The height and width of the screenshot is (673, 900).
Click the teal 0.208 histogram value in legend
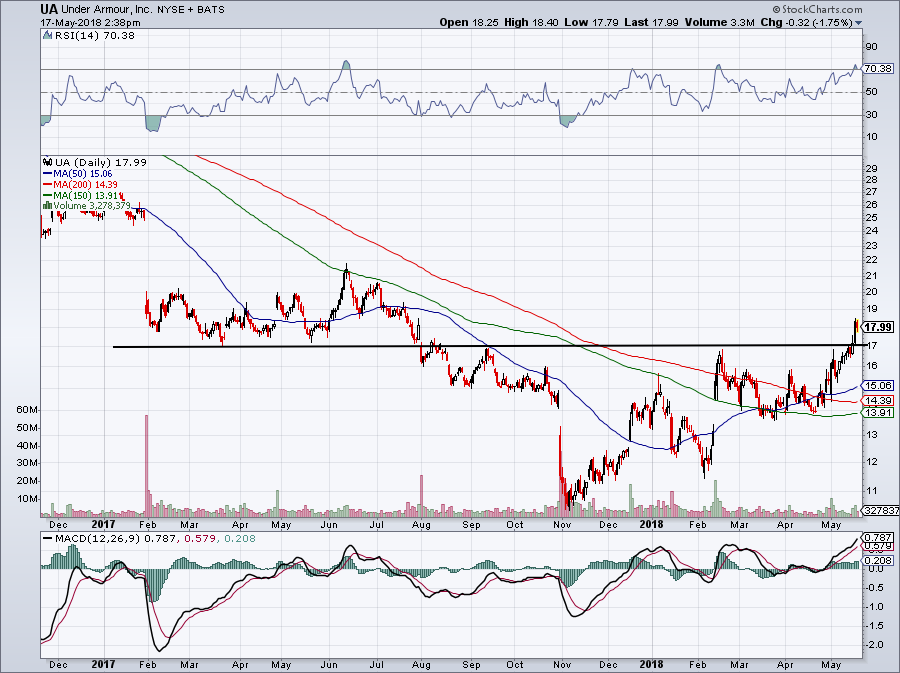click(240, 539)
